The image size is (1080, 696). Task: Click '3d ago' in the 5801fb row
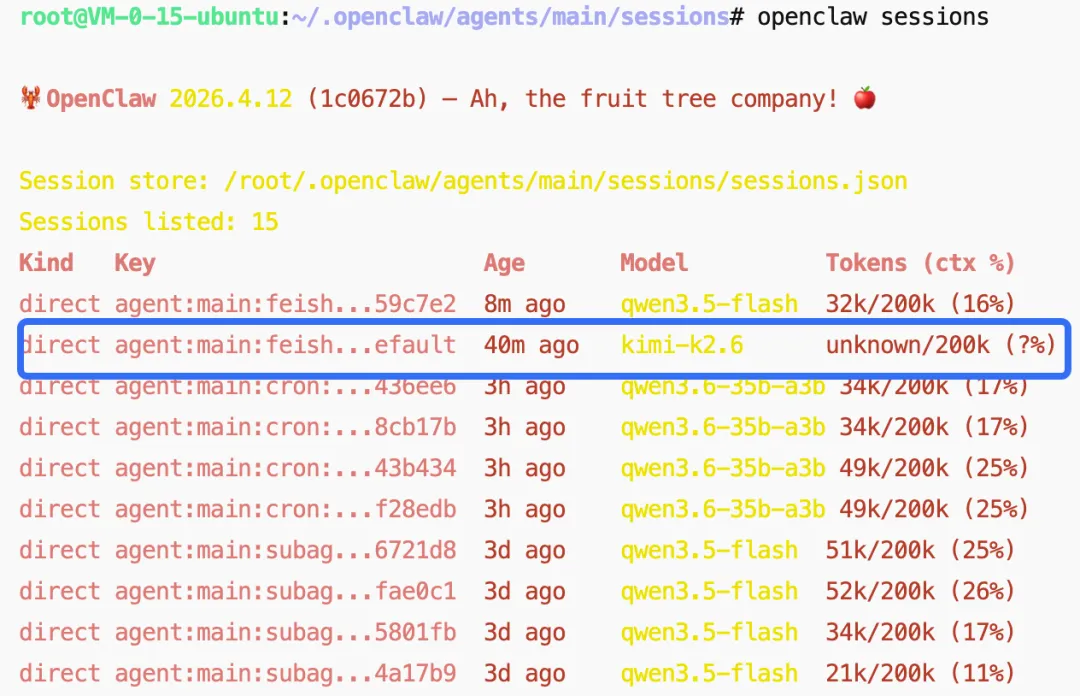(524, 632)
